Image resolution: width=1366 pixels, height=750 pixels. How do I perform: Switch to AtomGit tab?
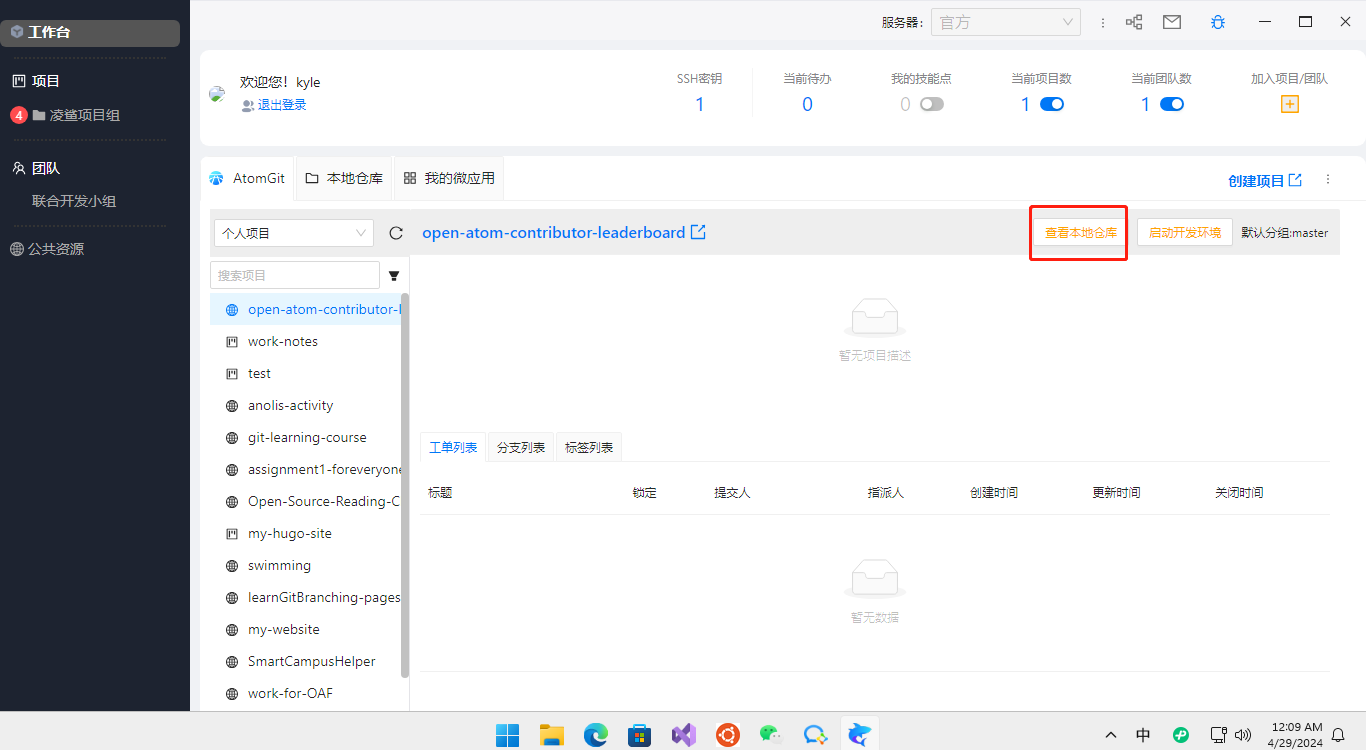[x=247, y=178]
